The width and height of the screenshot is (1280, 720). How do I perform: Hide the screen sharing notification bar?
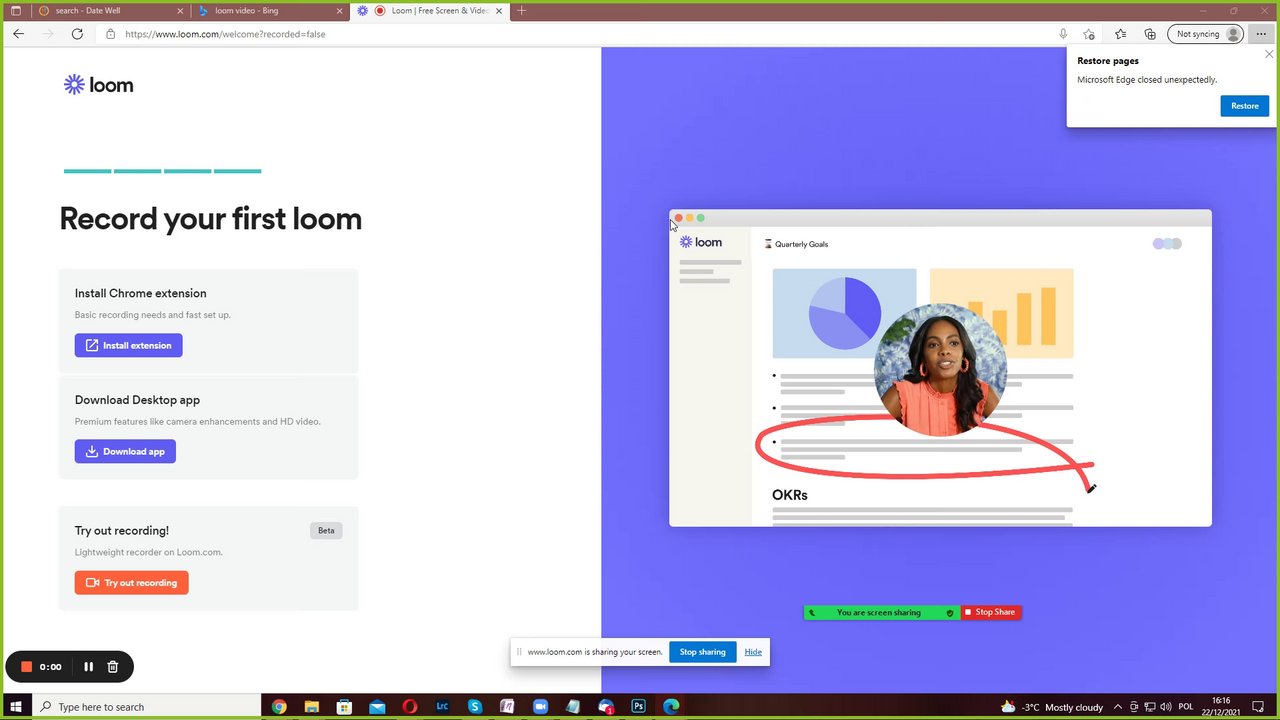pos(753,652)
